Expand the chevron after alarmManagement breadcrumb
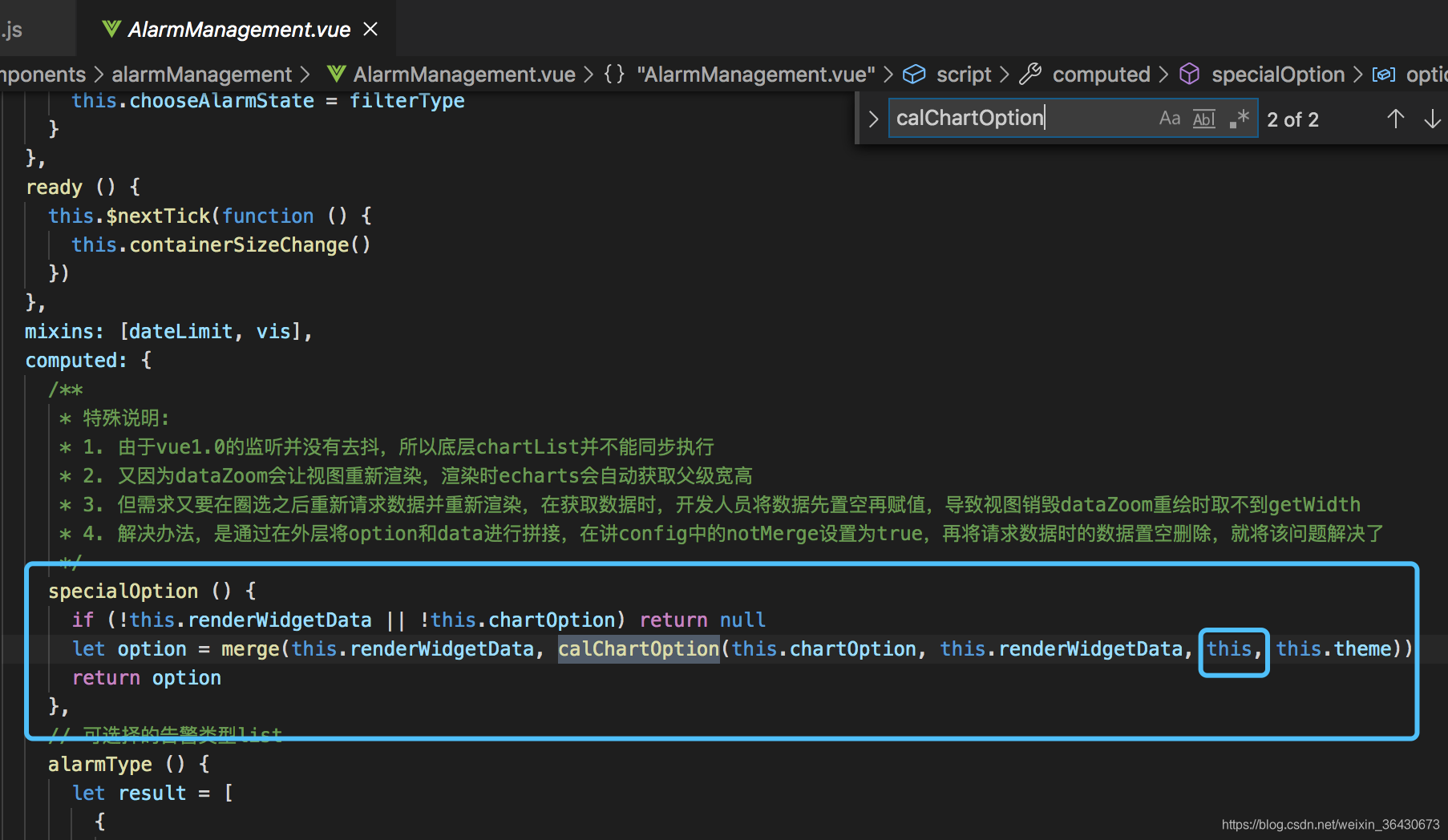This screenshot has height=840, width=1448. tap(305, 75)
